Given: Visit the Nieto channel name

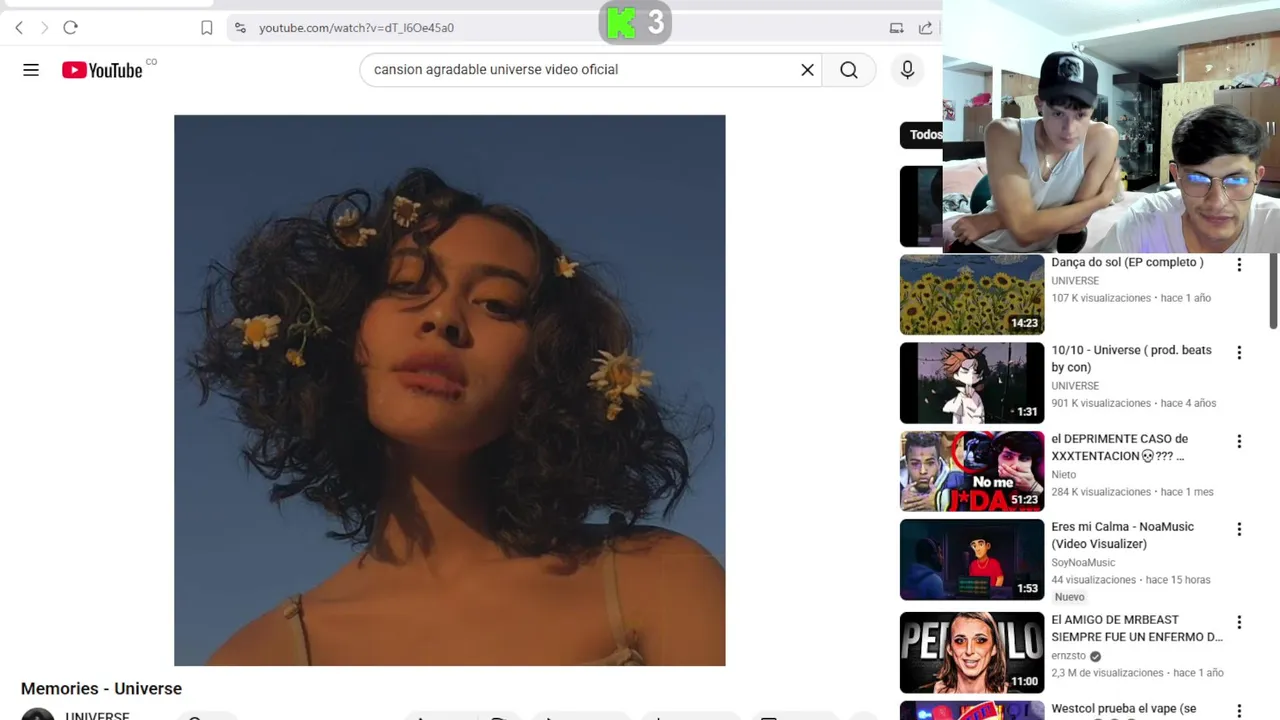Looking at the screenshot, I should (1063, 474).
